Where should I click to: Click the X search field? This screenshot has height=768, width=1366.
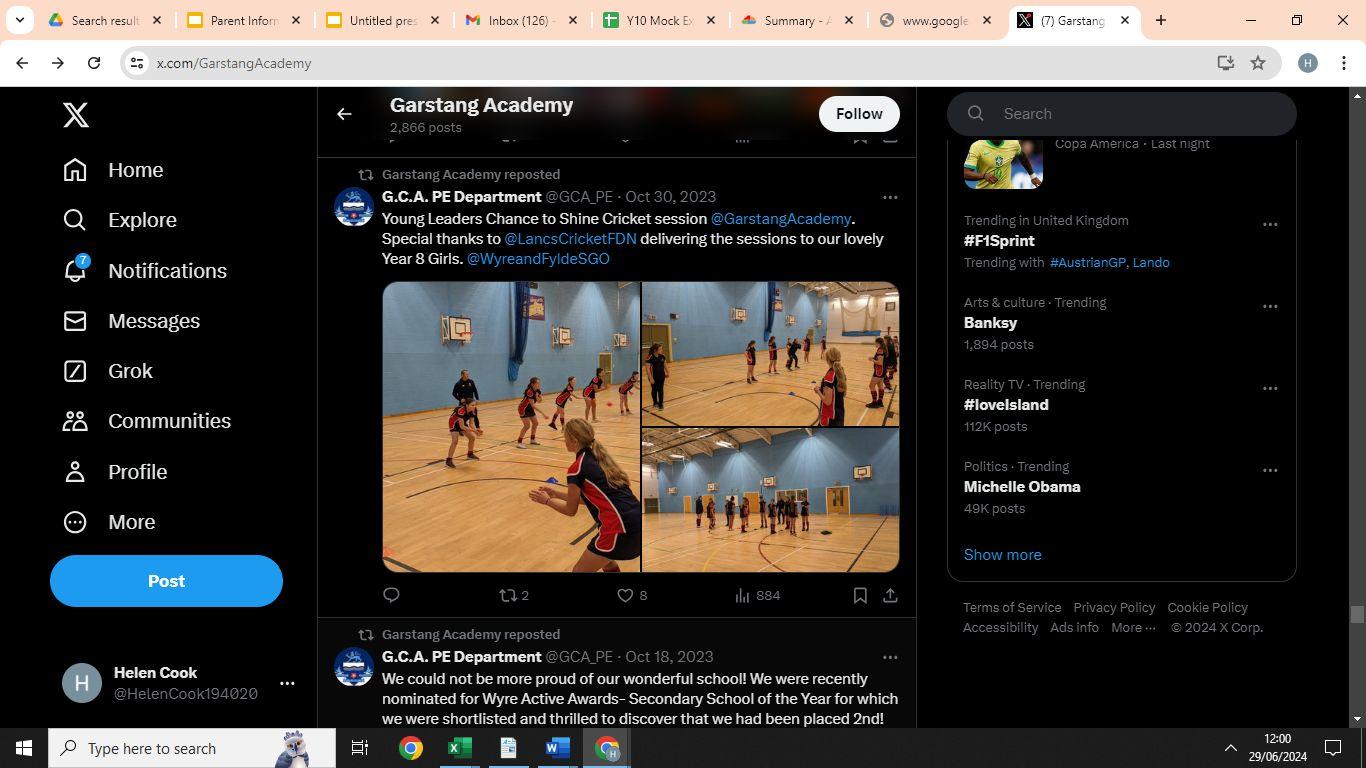coord(1122,114)
